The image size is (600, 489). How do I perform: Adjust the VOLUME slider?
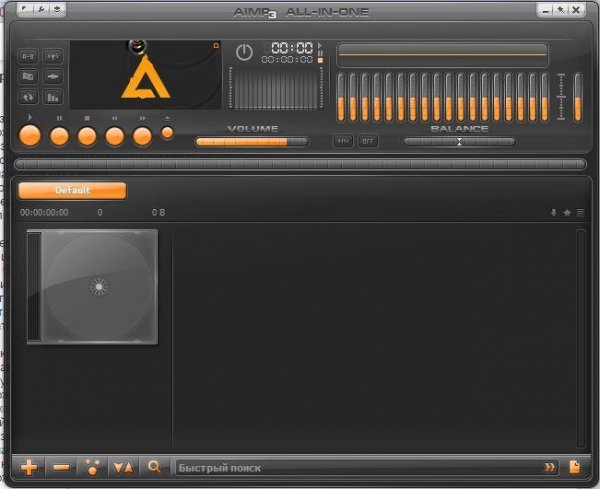251,142
